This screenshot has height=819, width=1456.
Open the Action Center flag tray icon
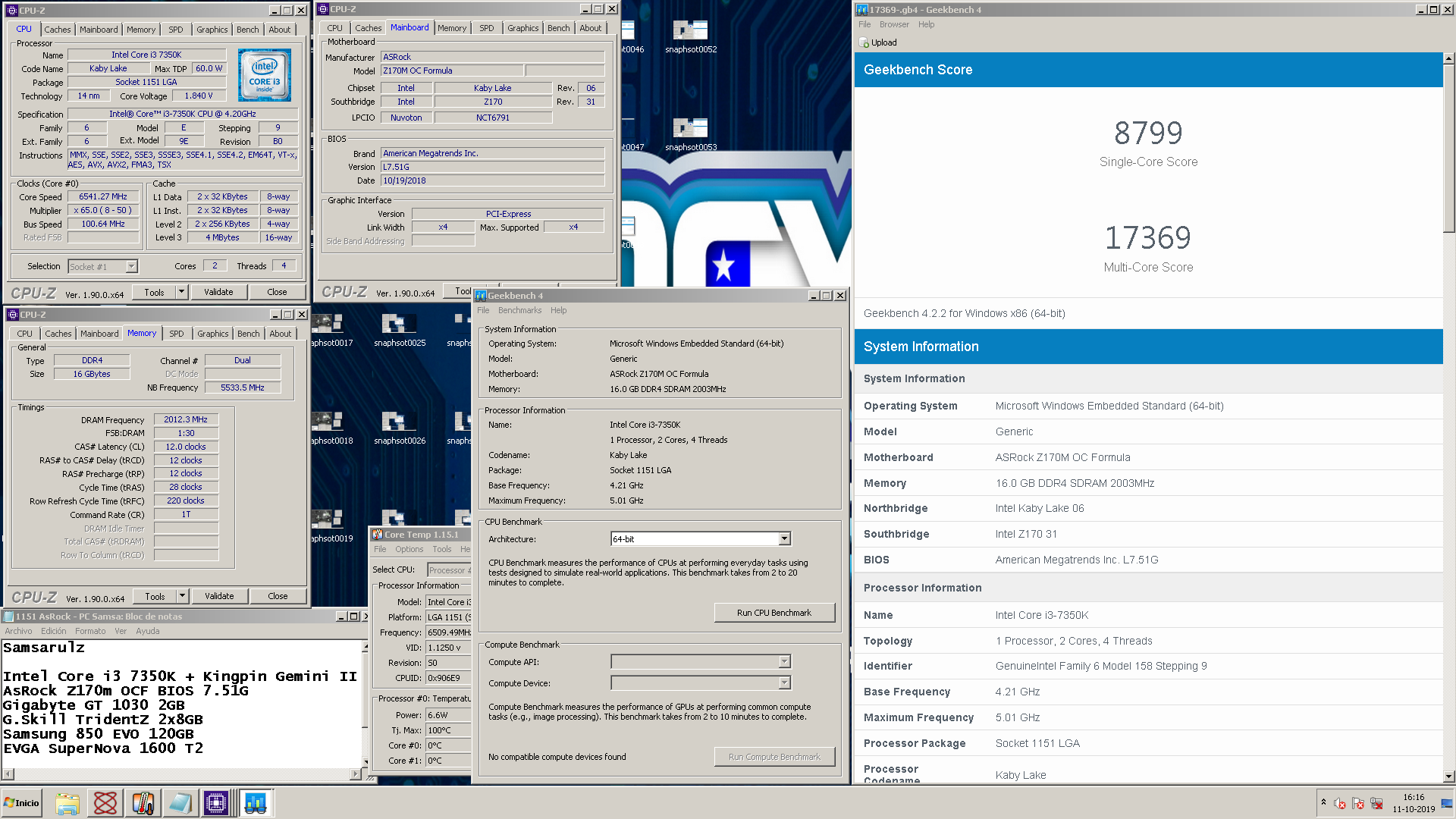(1358, 804)
